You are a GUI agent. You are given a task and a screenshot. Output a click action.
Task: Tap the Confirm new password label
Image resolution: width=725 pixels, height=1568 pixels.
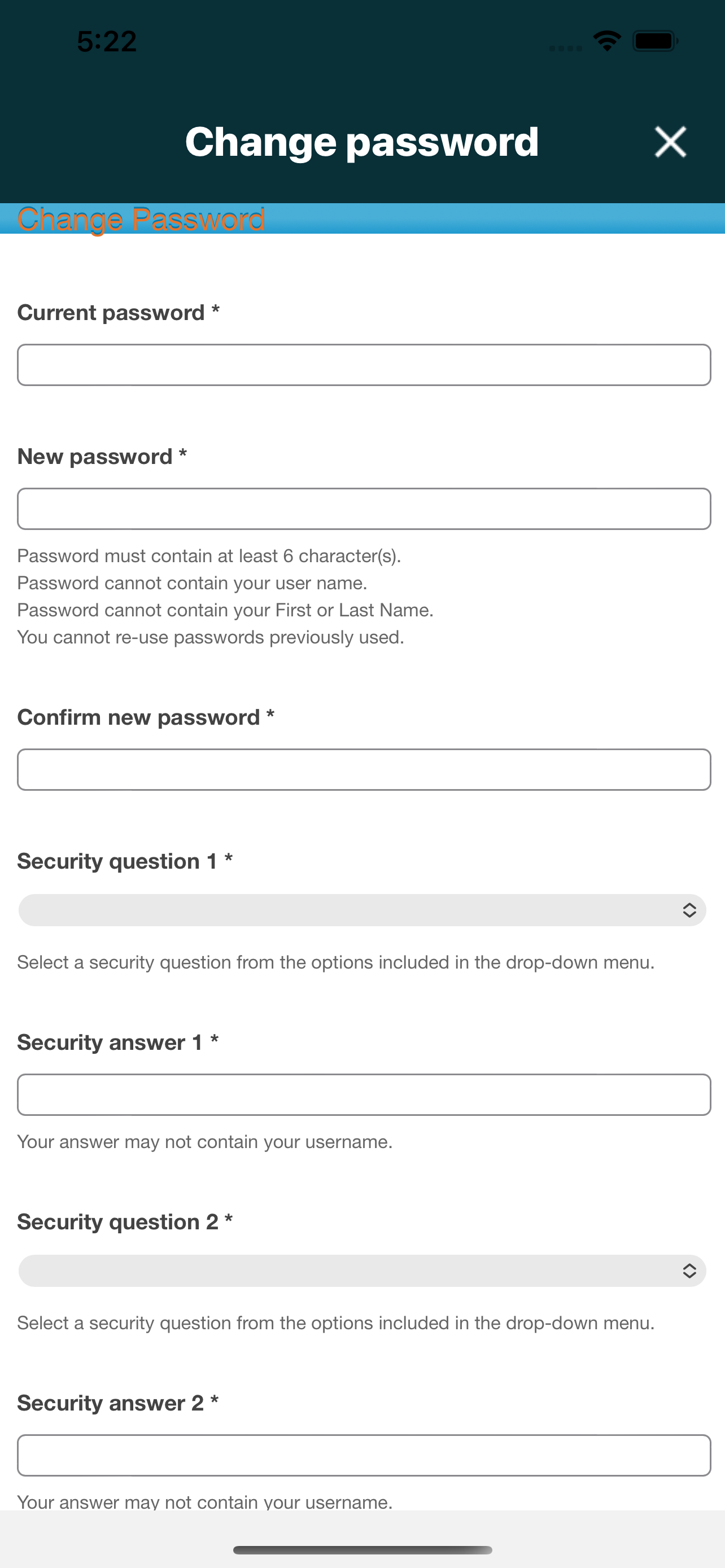(146, 717)
